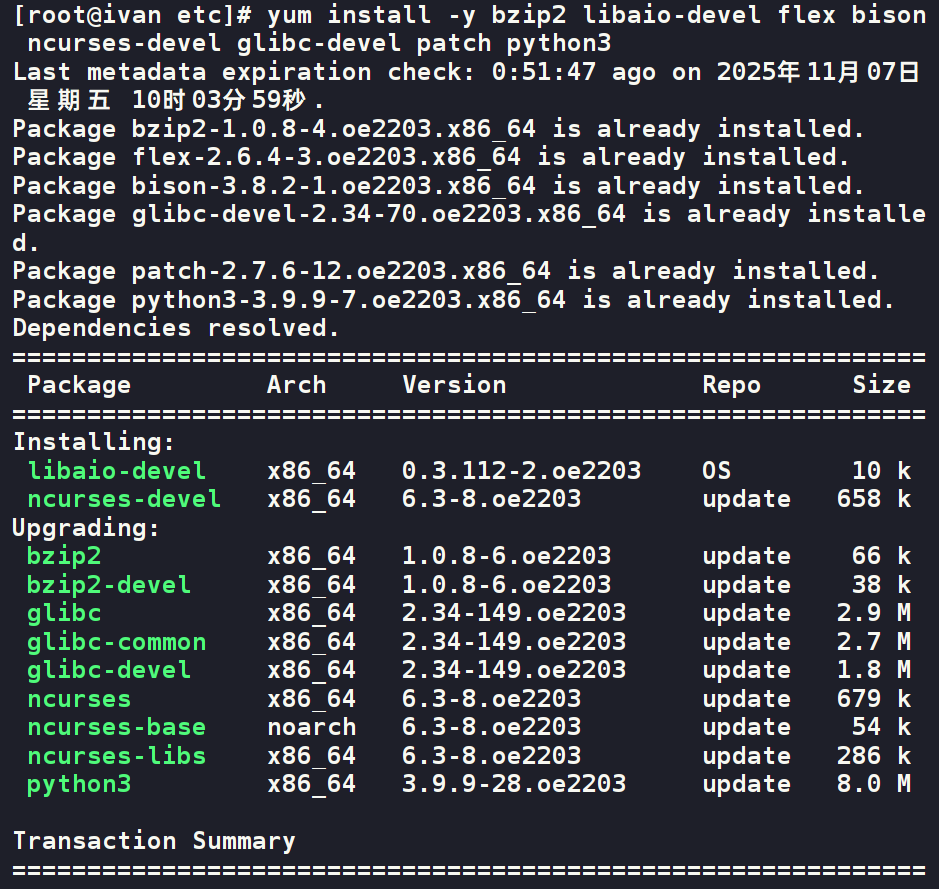Click python3-3.9.9-7.oe2203.x86_64 package text
The image size is (939, 889).
click(349, 300)
